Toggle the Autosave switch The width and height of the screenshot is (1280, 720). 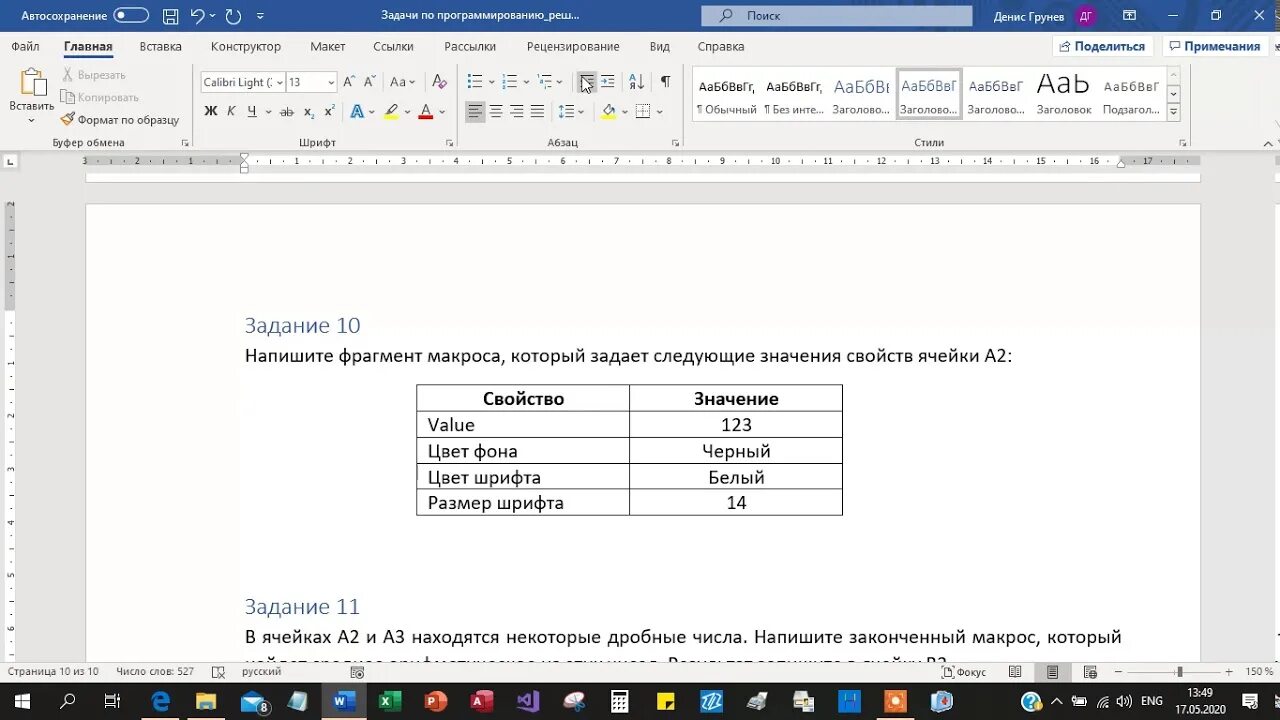click(131, 16)
